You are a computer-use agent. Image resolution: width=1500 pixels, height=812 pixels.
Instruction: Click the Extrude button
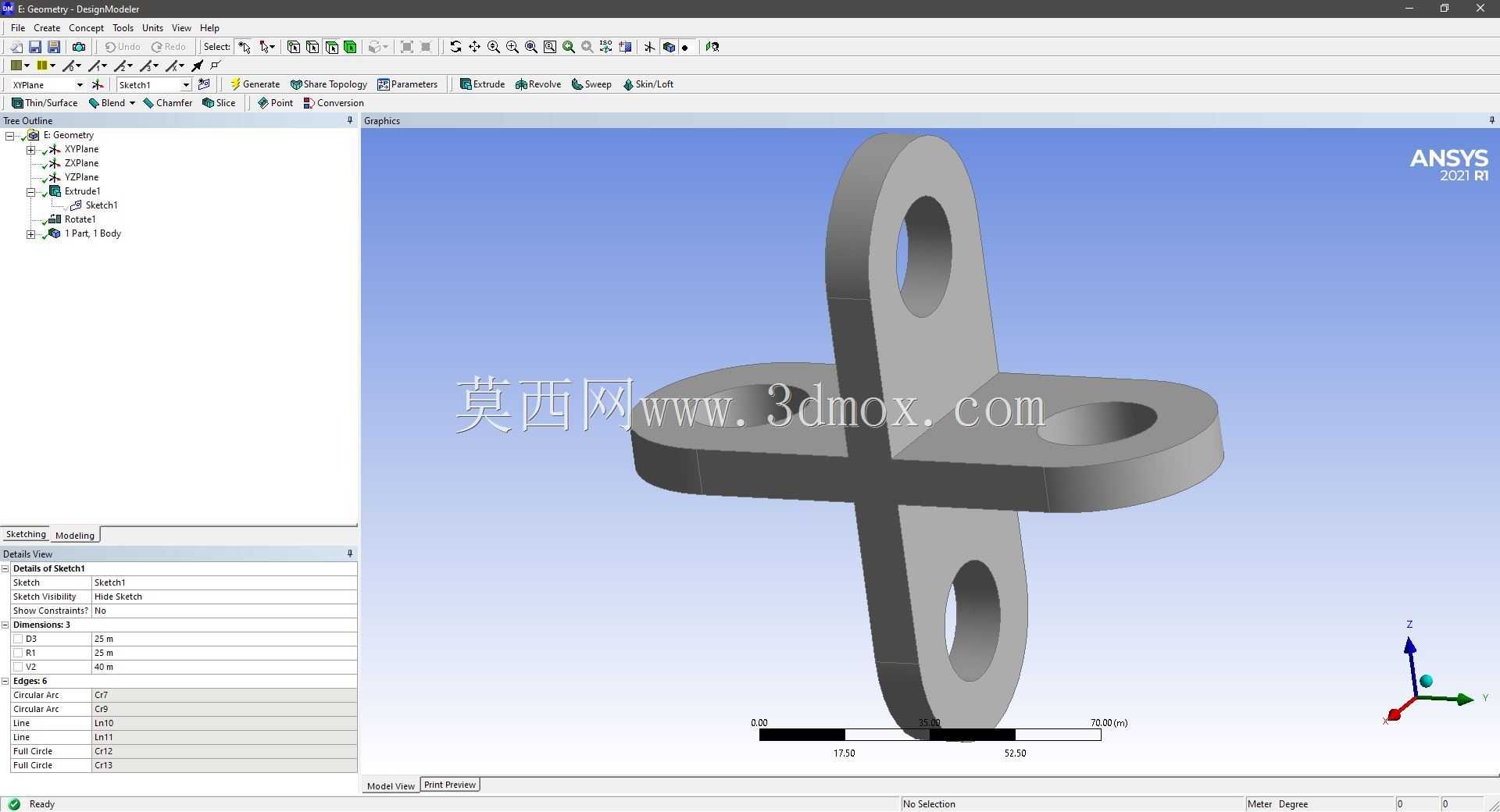pos(482,84)
